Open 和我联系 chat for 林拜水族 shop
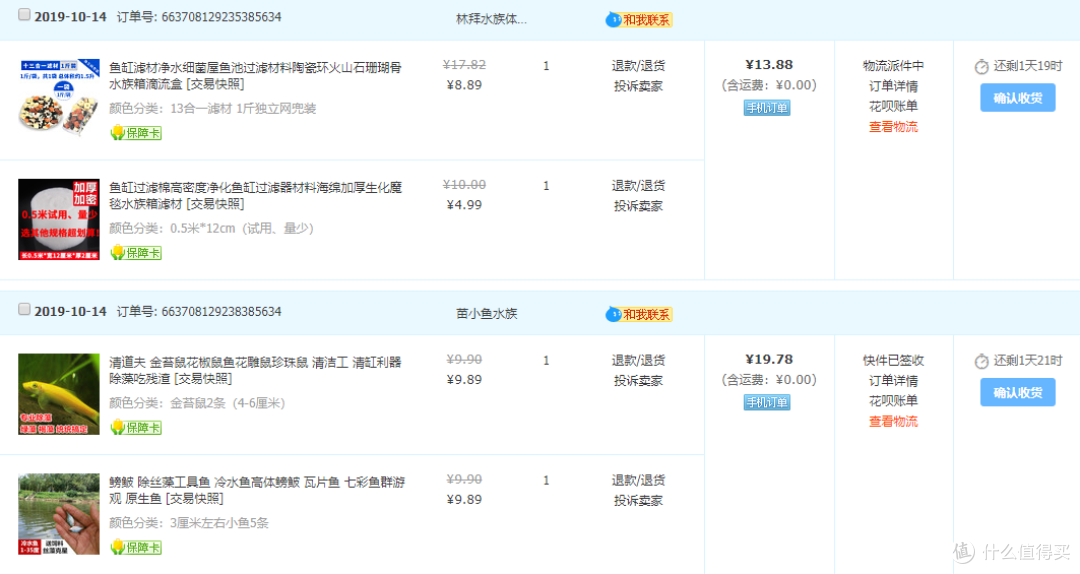 (x=638, y=20)
